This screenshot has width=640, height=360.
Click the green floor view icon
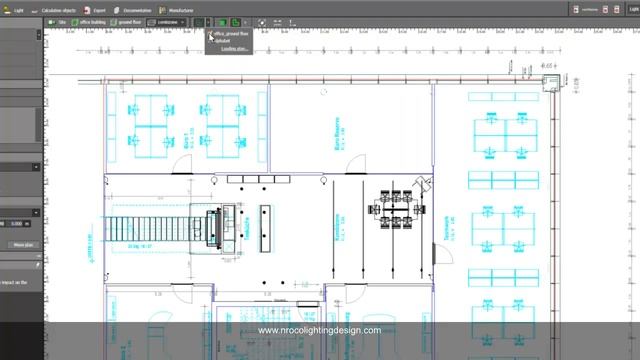click(236, 22)
